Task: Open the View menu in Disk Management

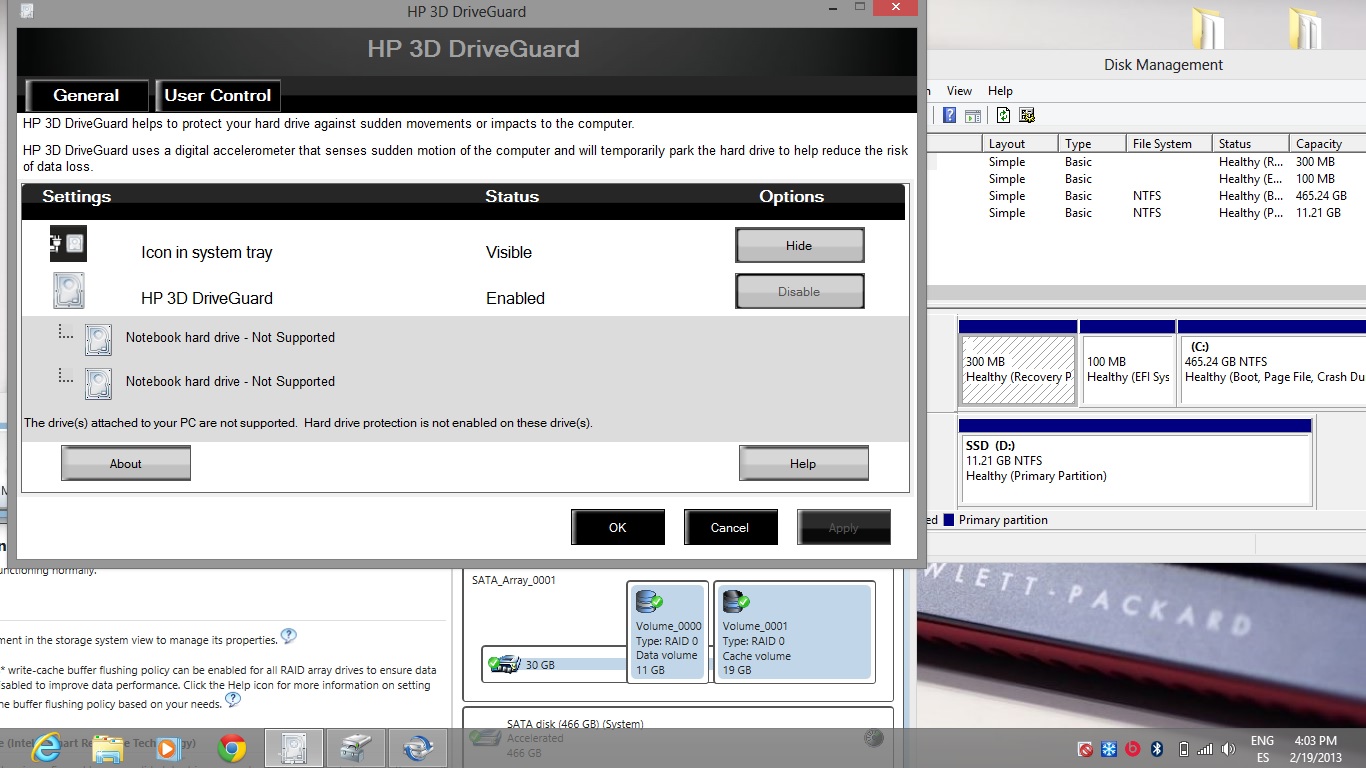Action: click(x=959, y=91)
